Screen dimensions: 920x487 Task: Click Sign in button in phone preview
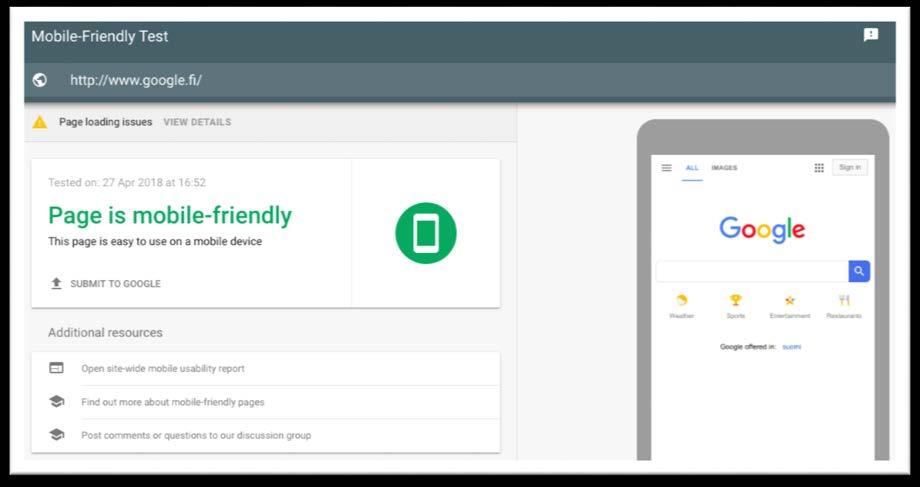850,168
